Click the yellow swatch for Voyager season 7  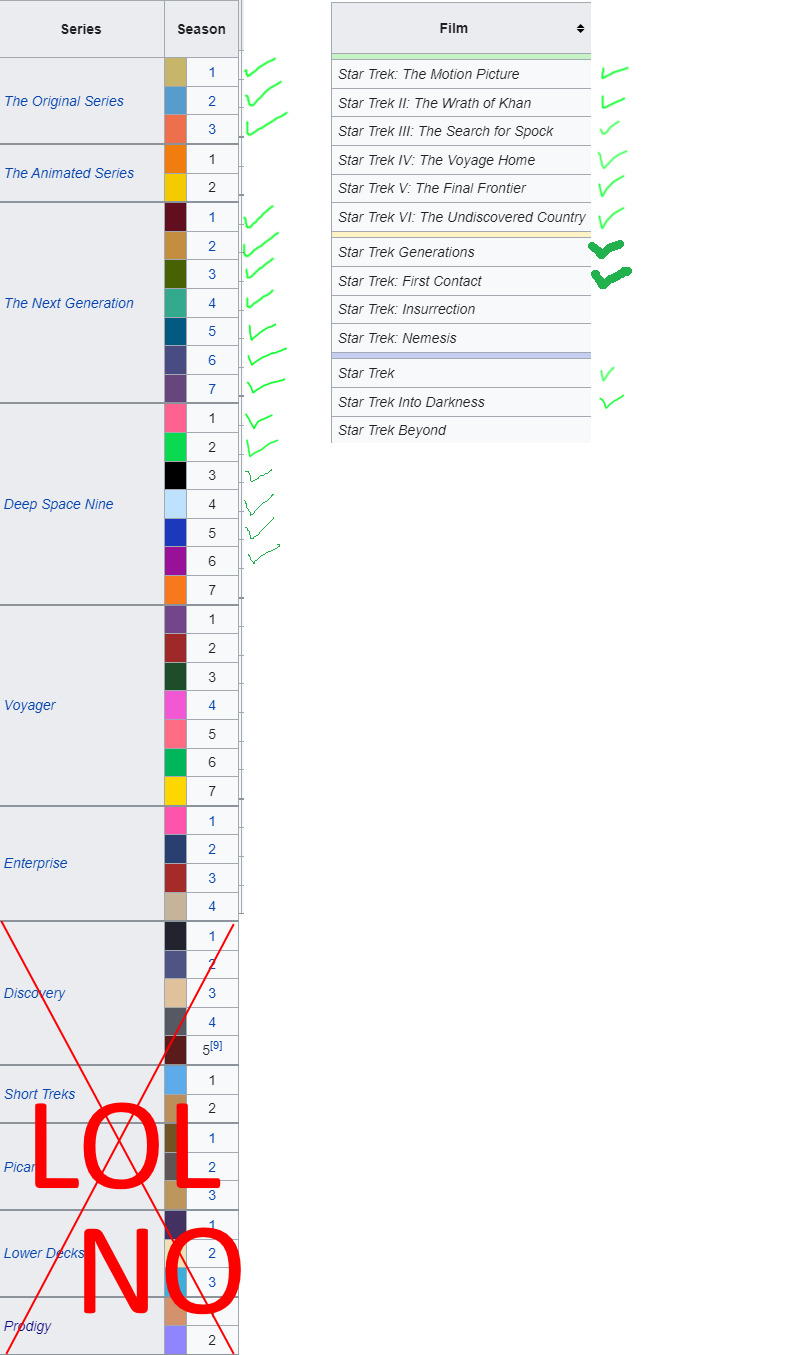click(x=175, y=791)
